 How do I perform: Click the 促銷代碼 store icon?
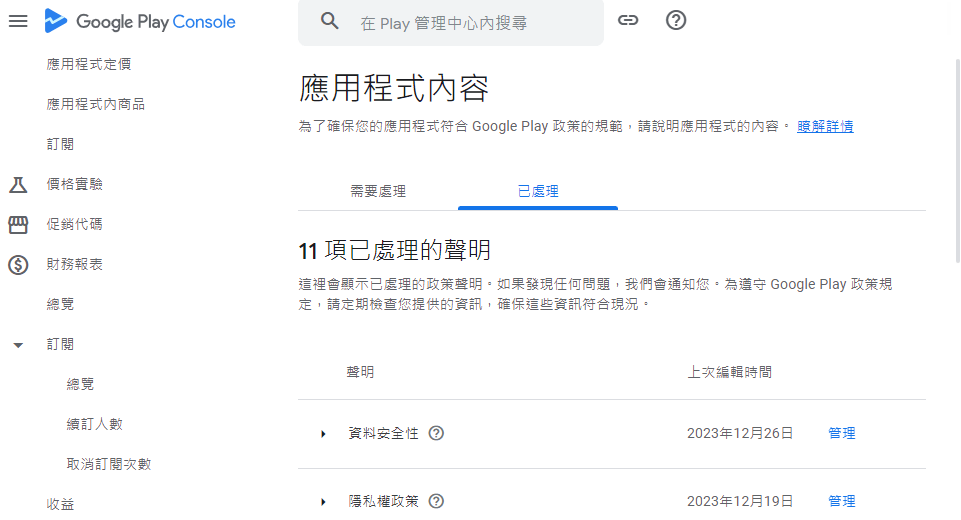coord(18,224)
